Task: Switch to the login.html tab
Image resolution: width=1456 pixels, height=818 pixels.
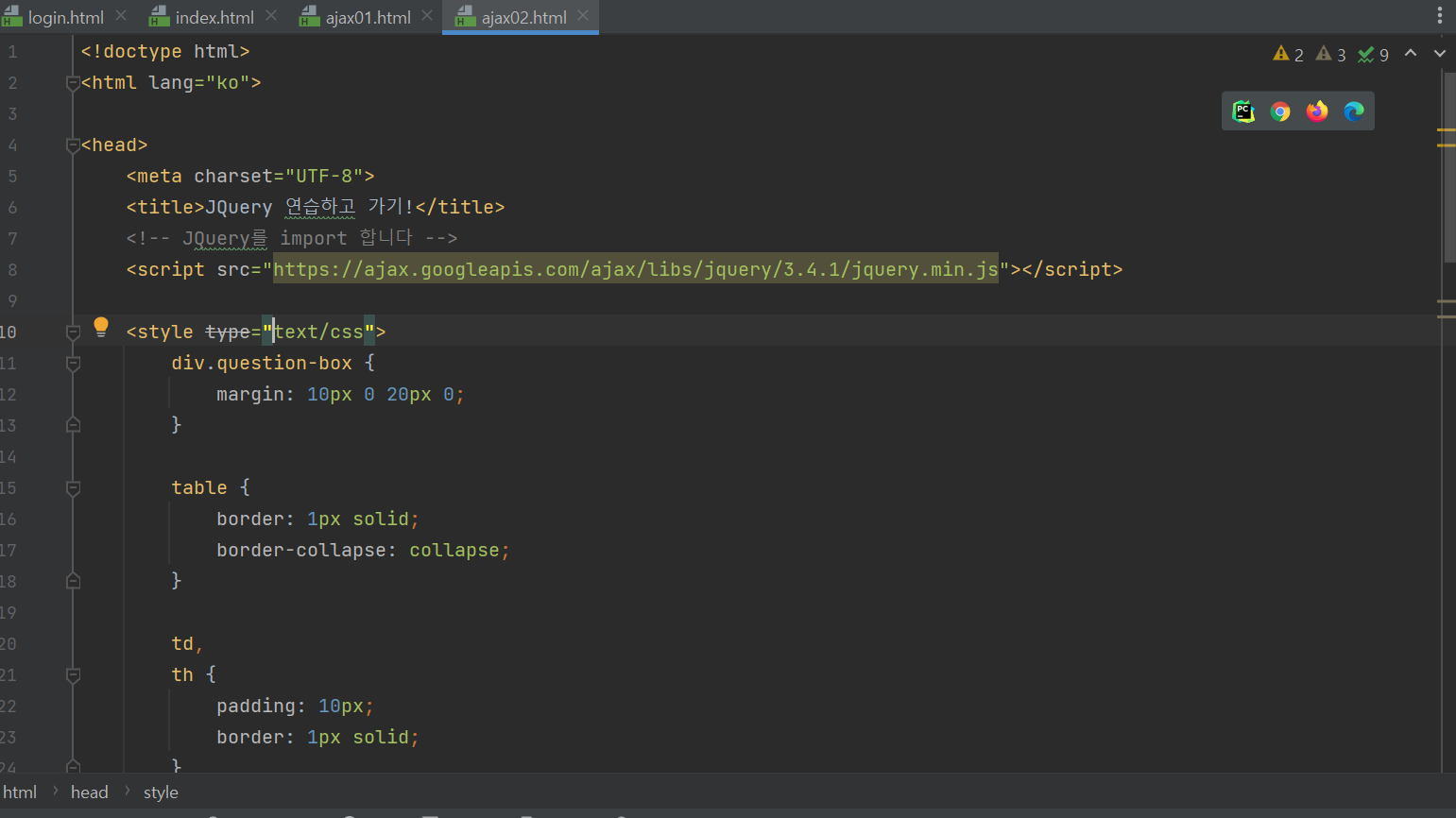Action: (66, 17)
